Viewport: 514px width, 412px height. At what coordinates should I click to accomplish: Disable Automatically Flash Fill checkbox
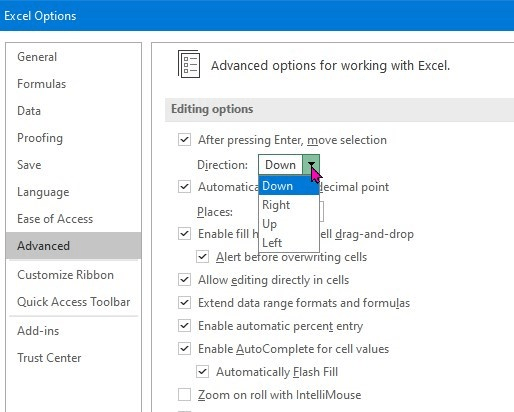[x=202, y=372]
